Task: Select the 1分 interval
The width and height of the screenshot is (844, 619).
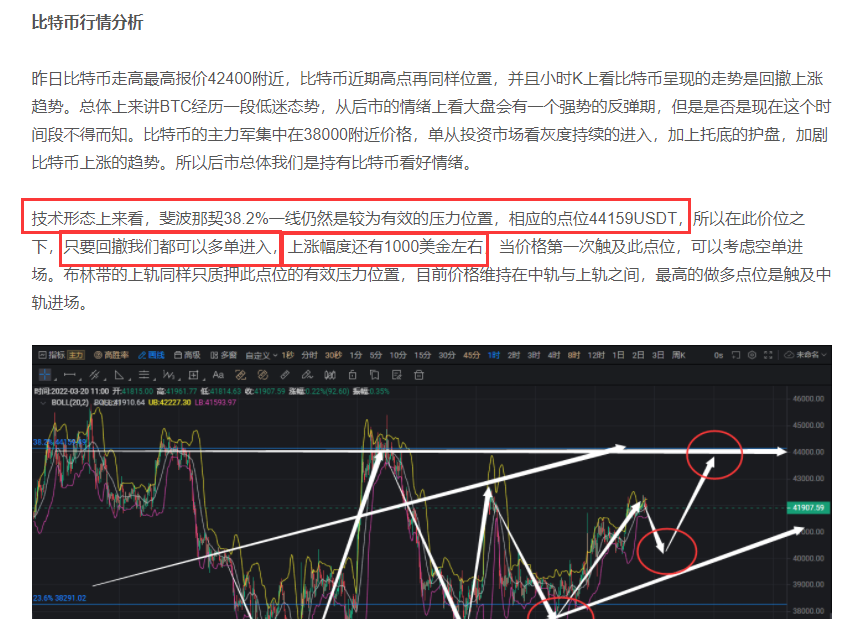Action: [356, 355]
